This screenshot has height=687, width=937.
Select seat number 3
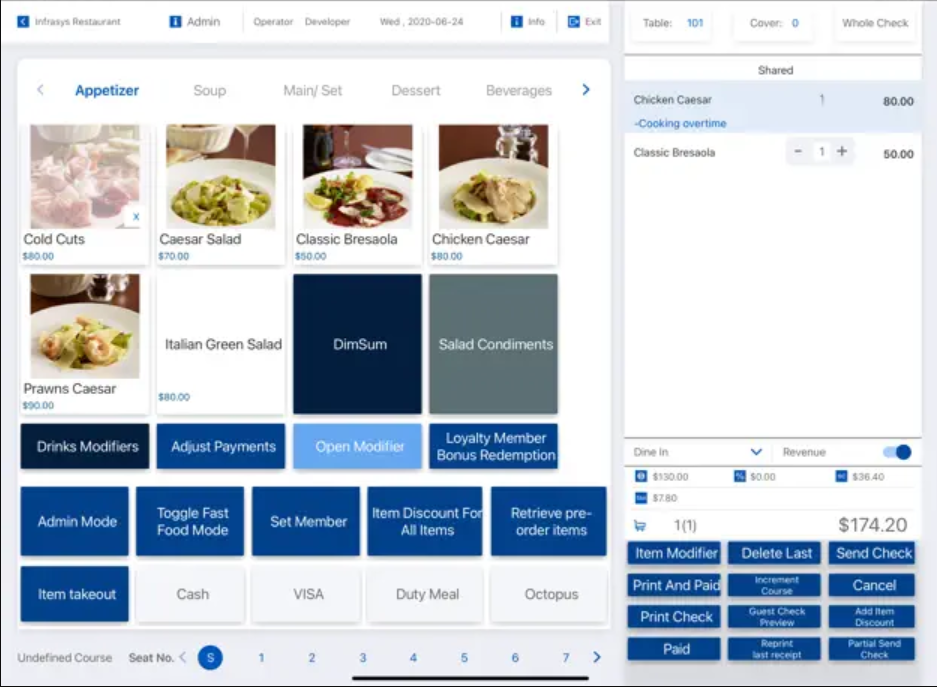click(x=362, y=657)
